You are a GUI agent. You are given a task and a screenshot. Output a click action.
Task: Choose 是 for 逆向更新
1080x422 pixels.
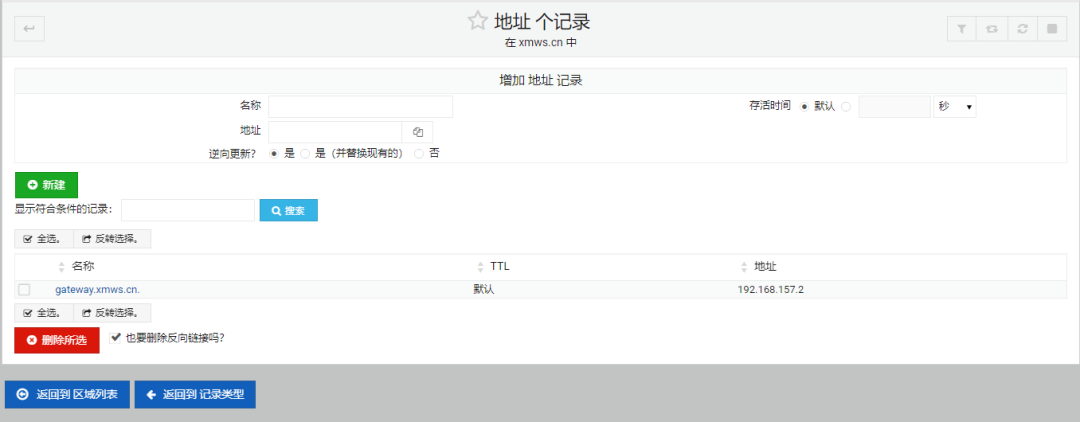pyautogui.click(x=274, y=154)
